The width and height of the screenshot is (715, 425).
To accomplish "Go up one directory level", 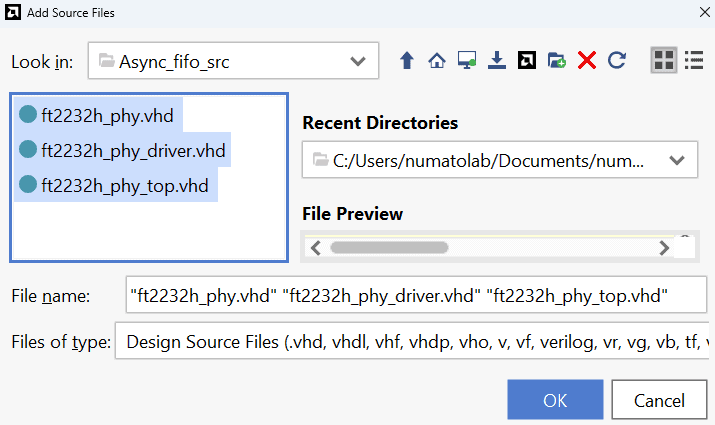I will (407, 61).
